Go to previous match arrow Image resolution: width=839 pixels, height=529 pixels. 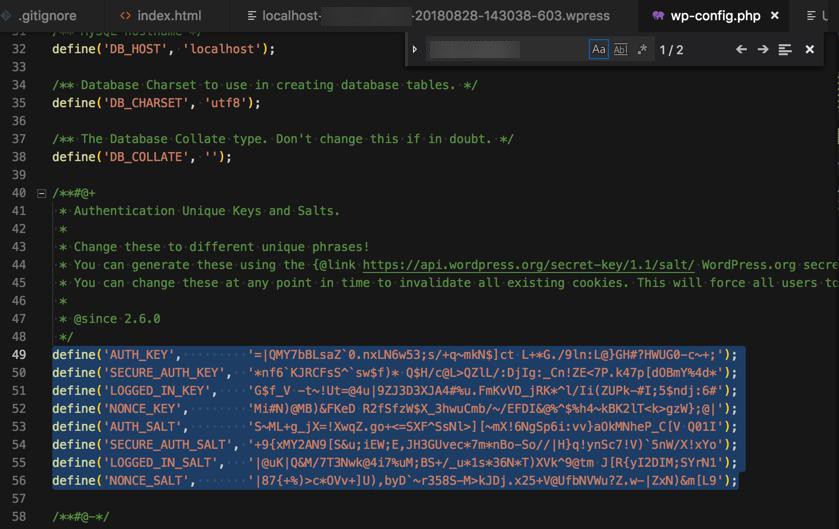[741, 49]
